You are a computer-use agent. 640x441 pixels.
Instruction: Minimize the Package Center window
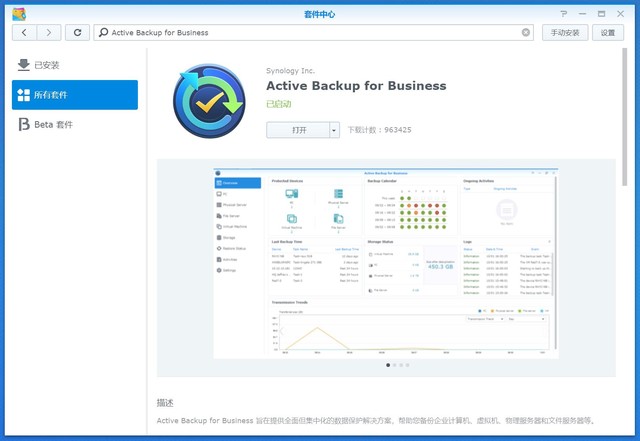582,14
